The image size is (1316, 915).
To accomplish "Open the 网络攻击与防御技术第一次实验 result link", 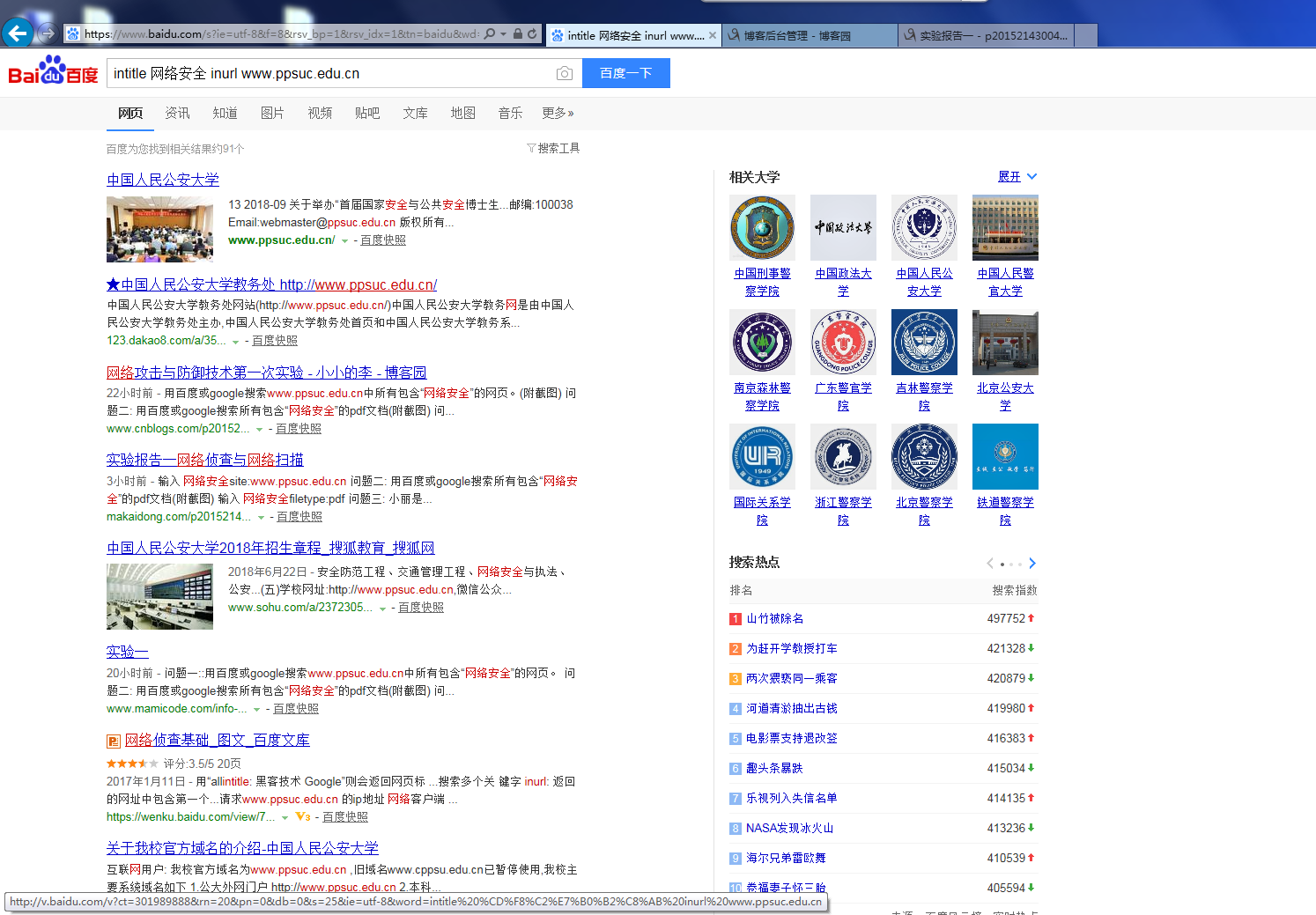I will click(266, 373).
